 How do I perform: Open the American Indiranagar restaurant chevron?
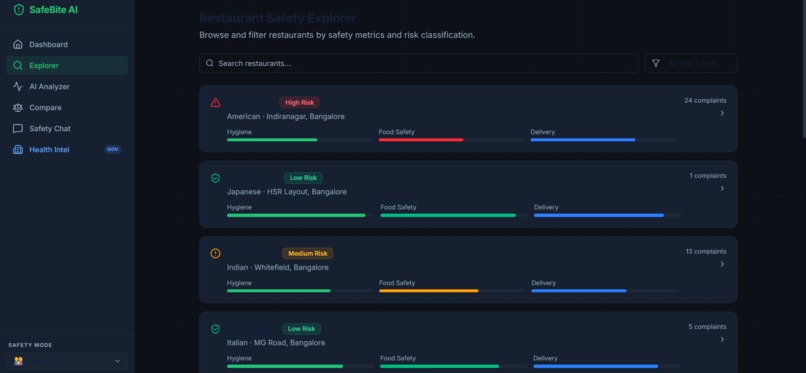tap(722, 113)
